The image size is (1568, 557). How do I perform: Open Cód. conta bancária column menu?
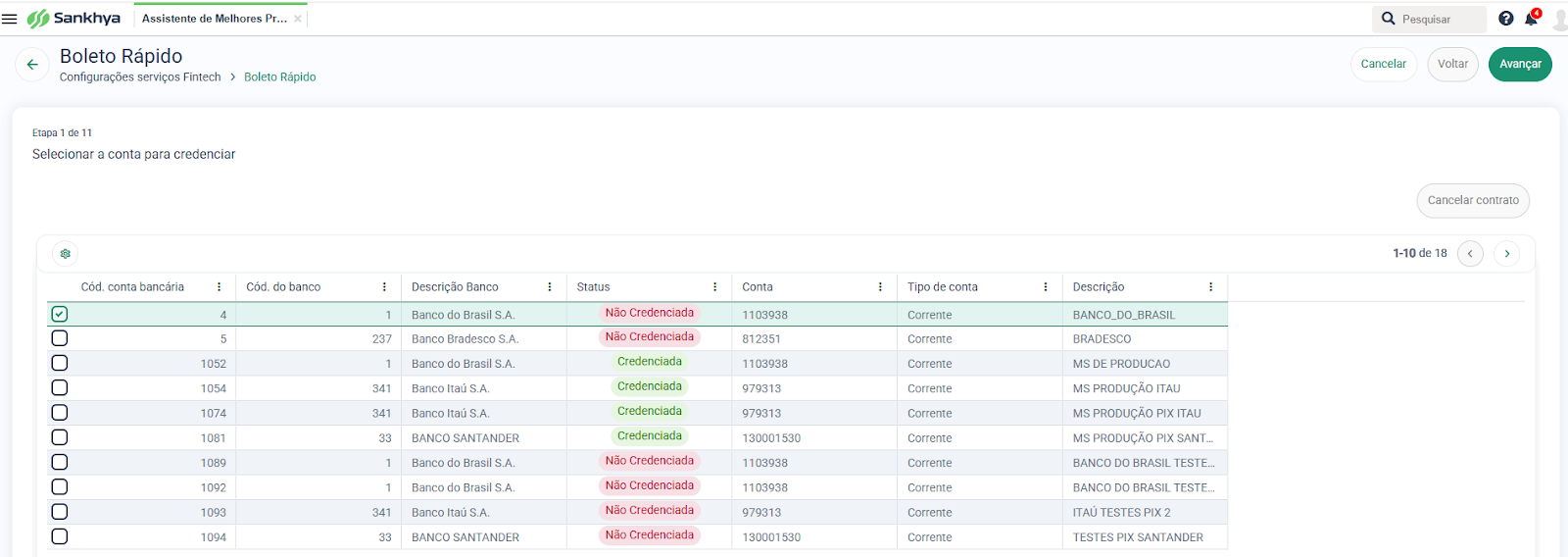219,287
